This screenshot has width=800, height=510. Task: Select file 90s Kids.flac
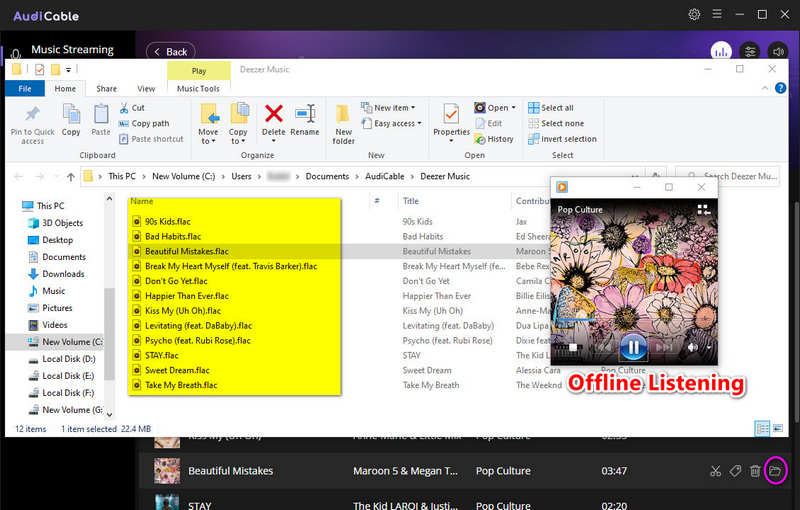(x=167, y=221)
